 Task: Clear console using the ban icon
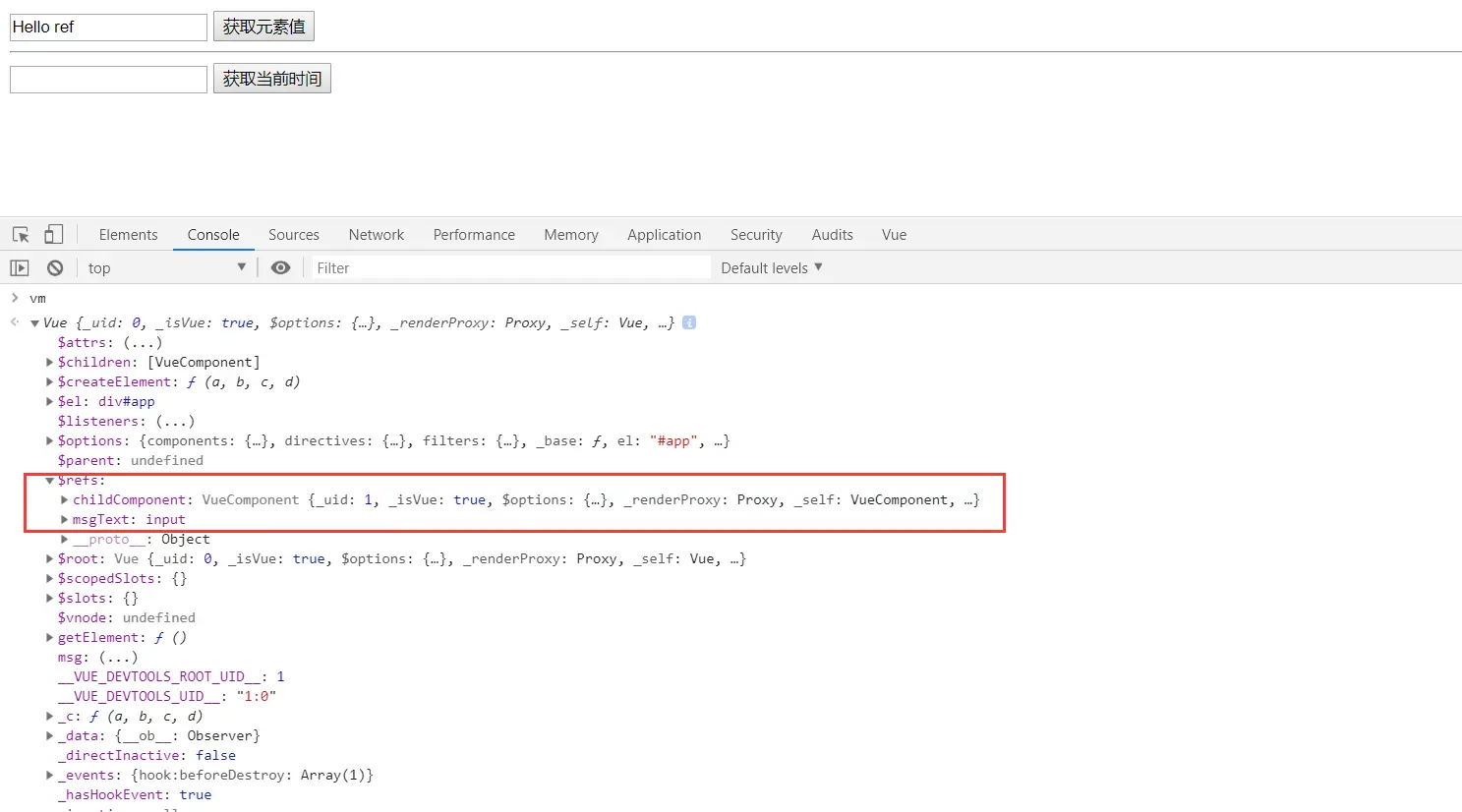(55, 267)
